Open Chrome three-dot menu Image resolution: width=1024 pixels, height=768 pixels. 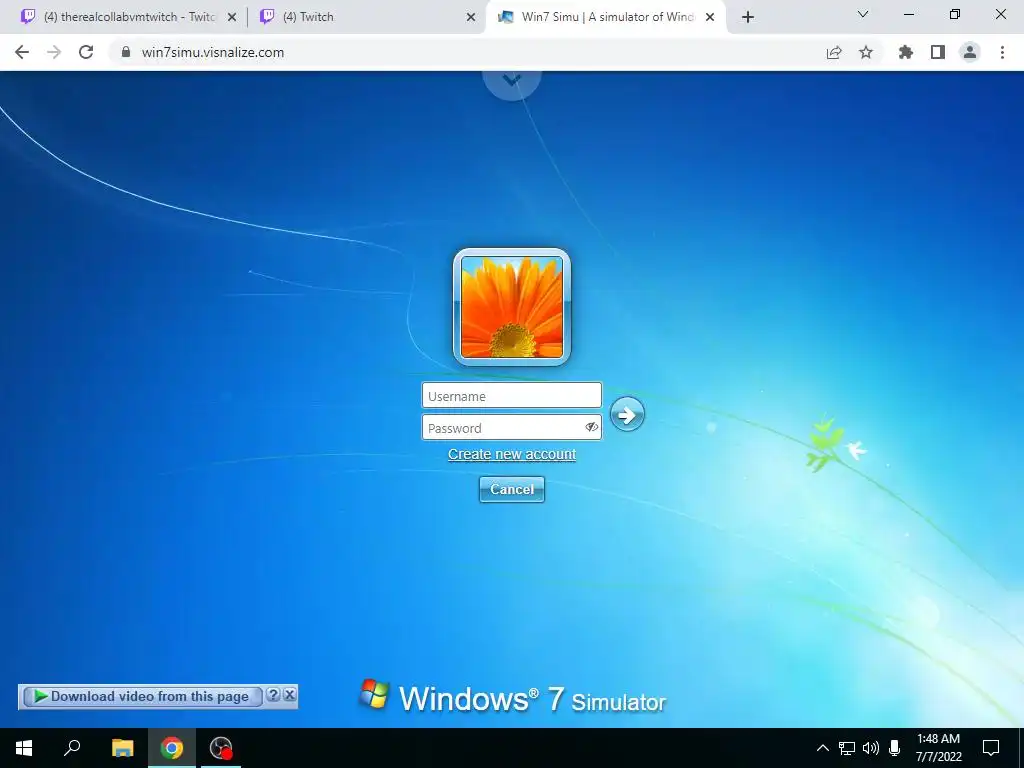1002,52
